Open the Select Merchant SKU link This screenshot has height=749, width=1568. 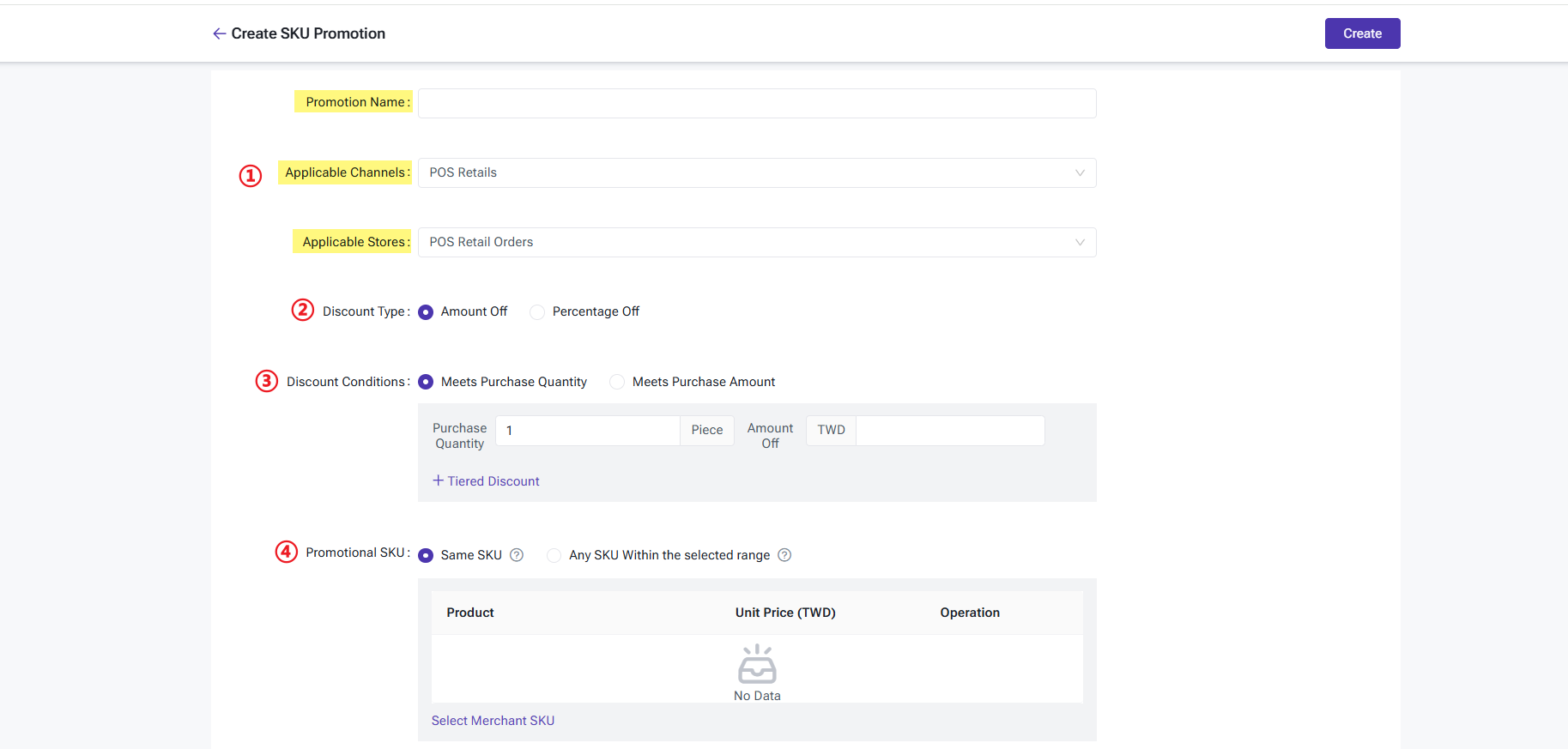(x=493, y=721)
